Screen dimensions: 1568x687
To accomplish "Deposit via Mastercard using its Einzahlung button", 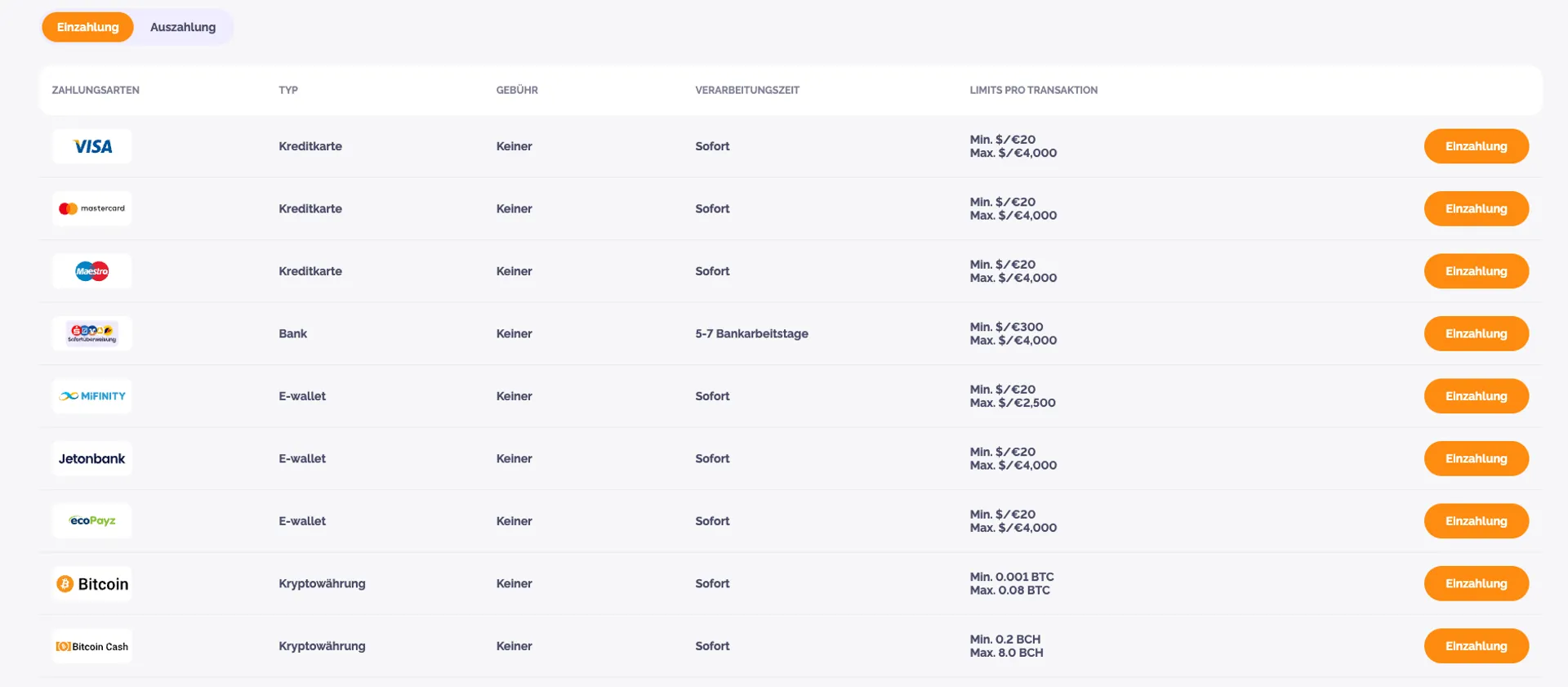I will [1476, 208].
